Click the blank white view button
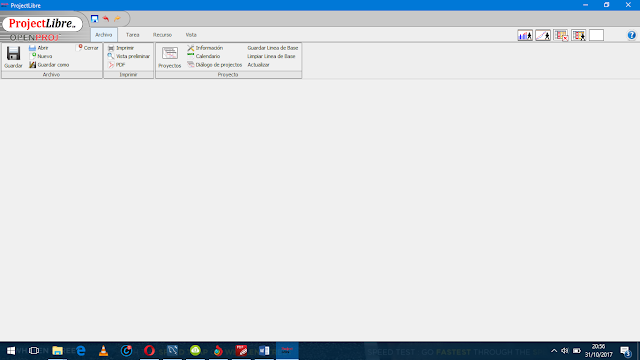 point(596,36)
